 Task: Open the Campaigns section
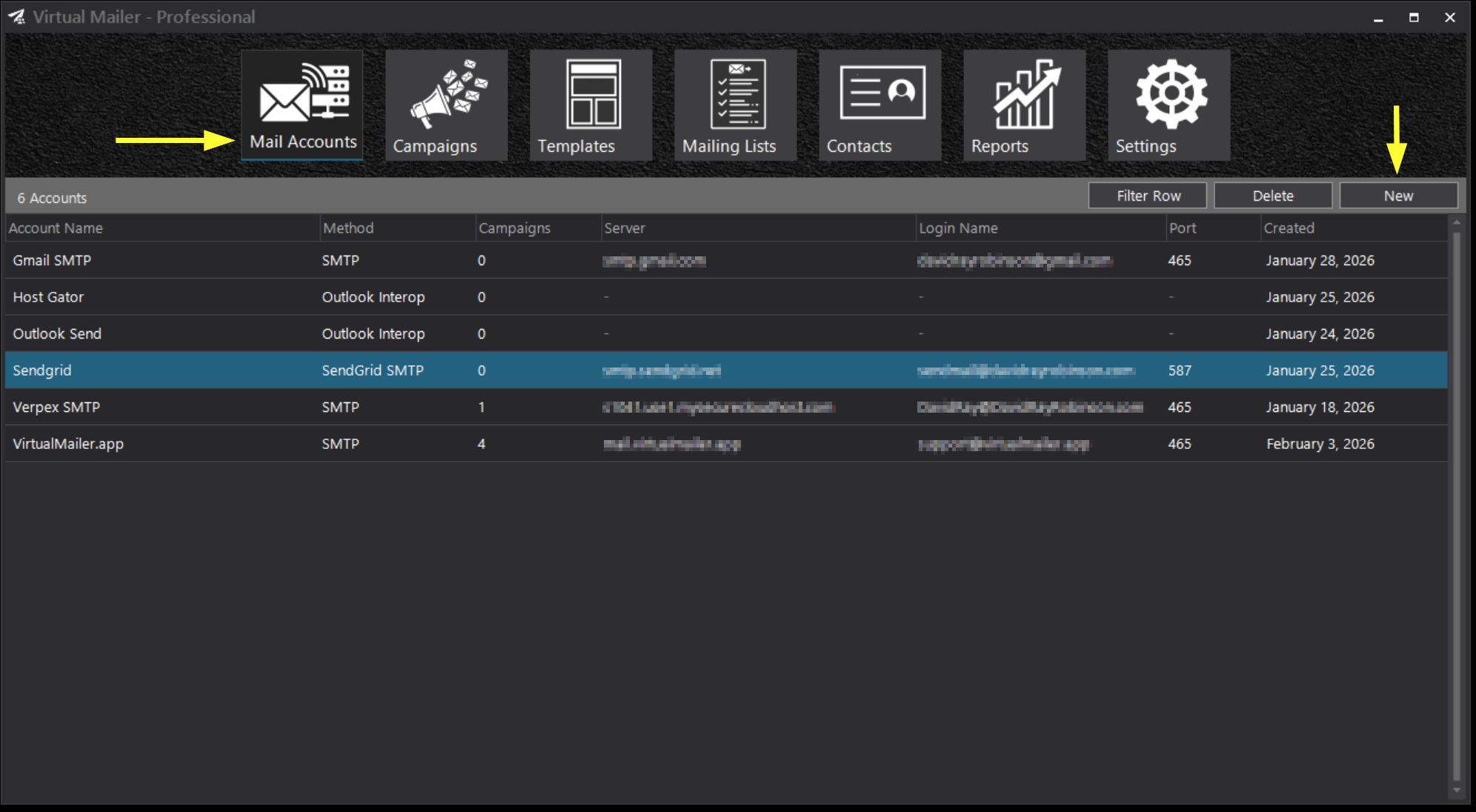(x=446, y=105)
